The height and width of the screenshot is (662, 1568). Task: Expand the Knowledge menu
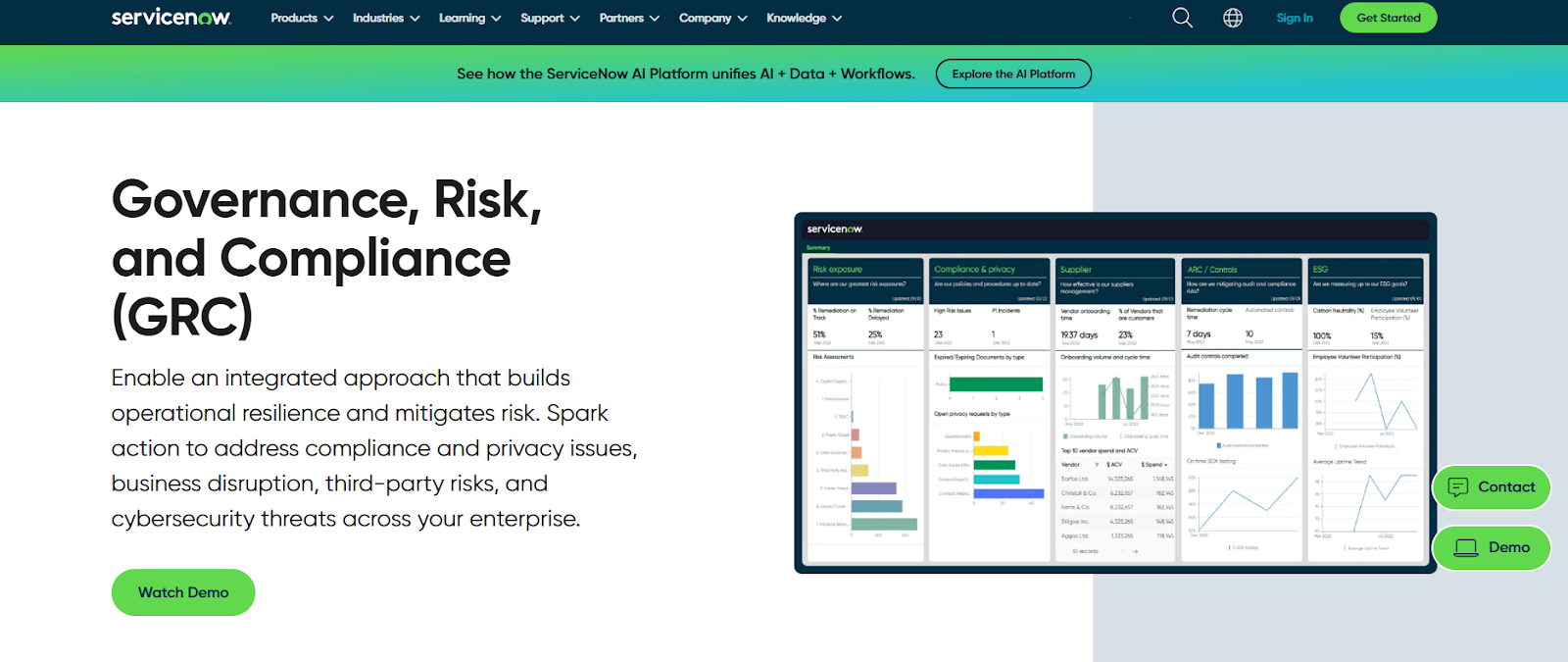pyautogui.click(x=804, y=18)
